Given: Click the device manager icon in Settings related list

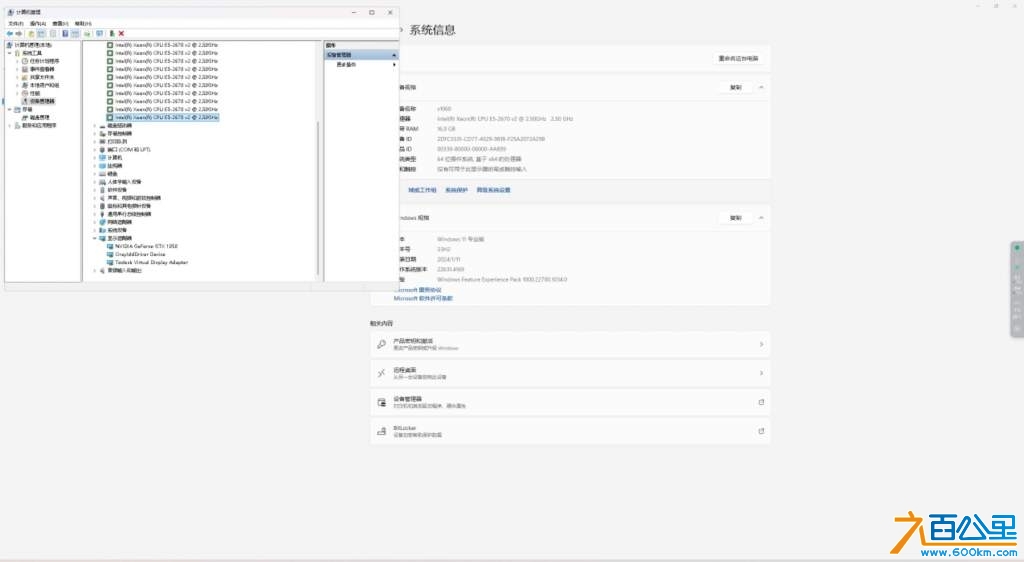Looking at the screenshot, I should pos(381,402).
